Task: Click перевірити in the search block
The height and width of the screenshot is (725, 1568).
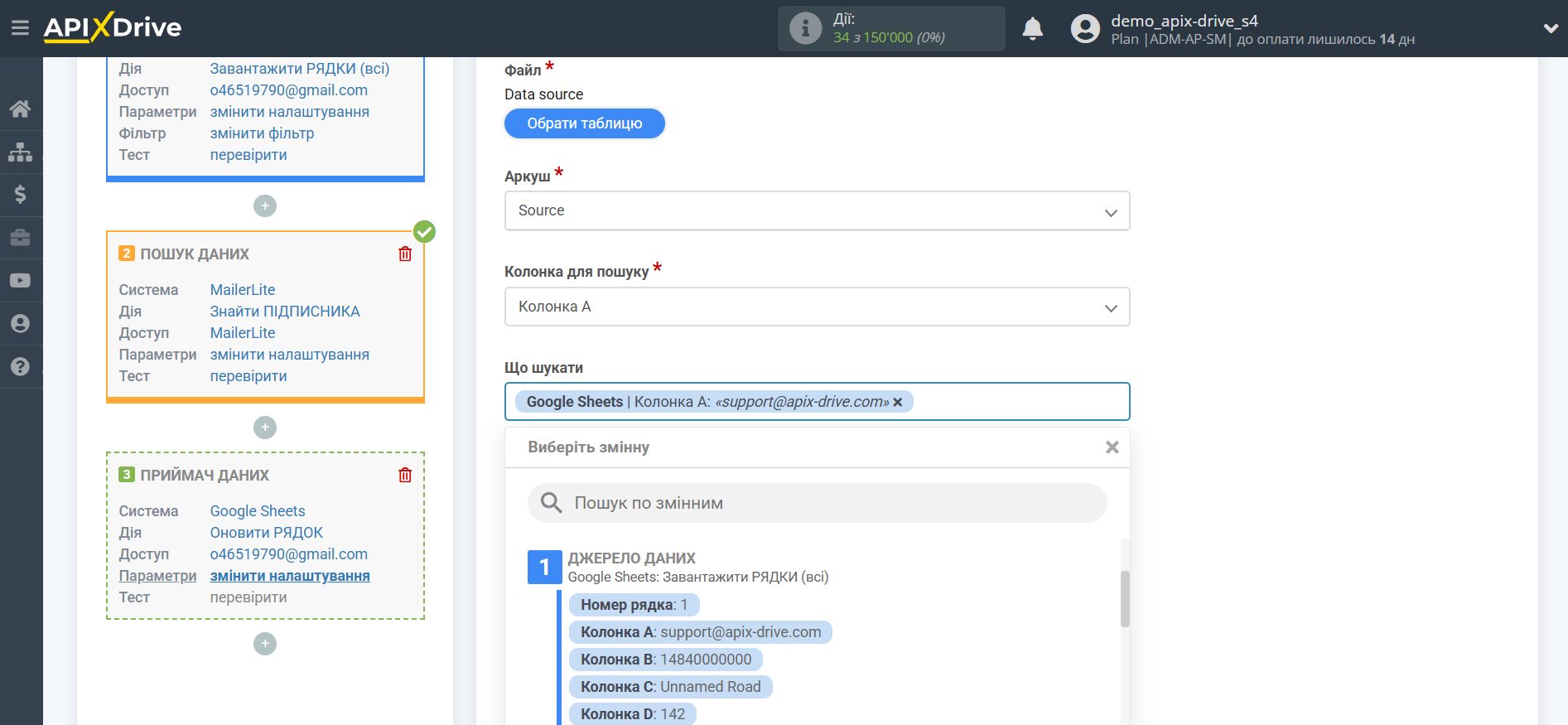Action: [x=248, y=376]
